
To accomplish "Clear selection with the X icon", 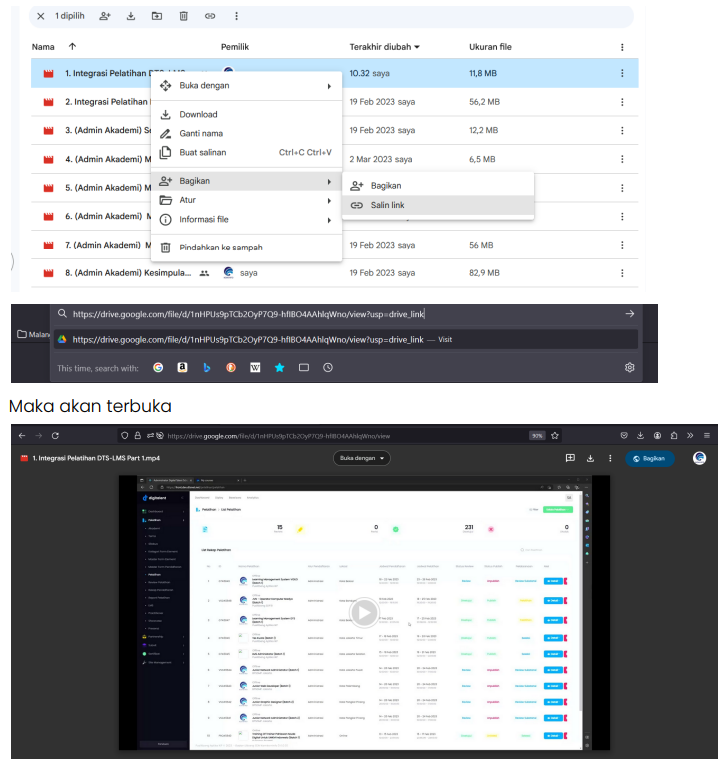I will [40, 17].
